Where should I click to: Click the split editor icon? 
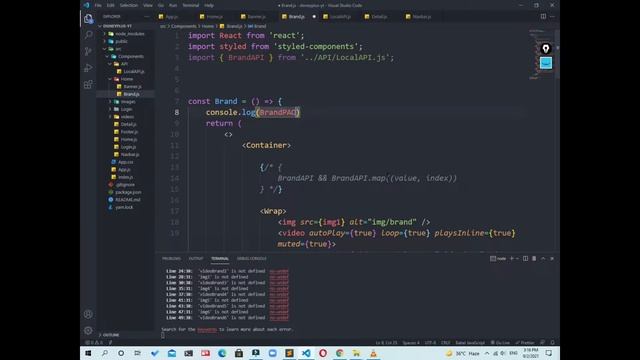click(543, 16)
